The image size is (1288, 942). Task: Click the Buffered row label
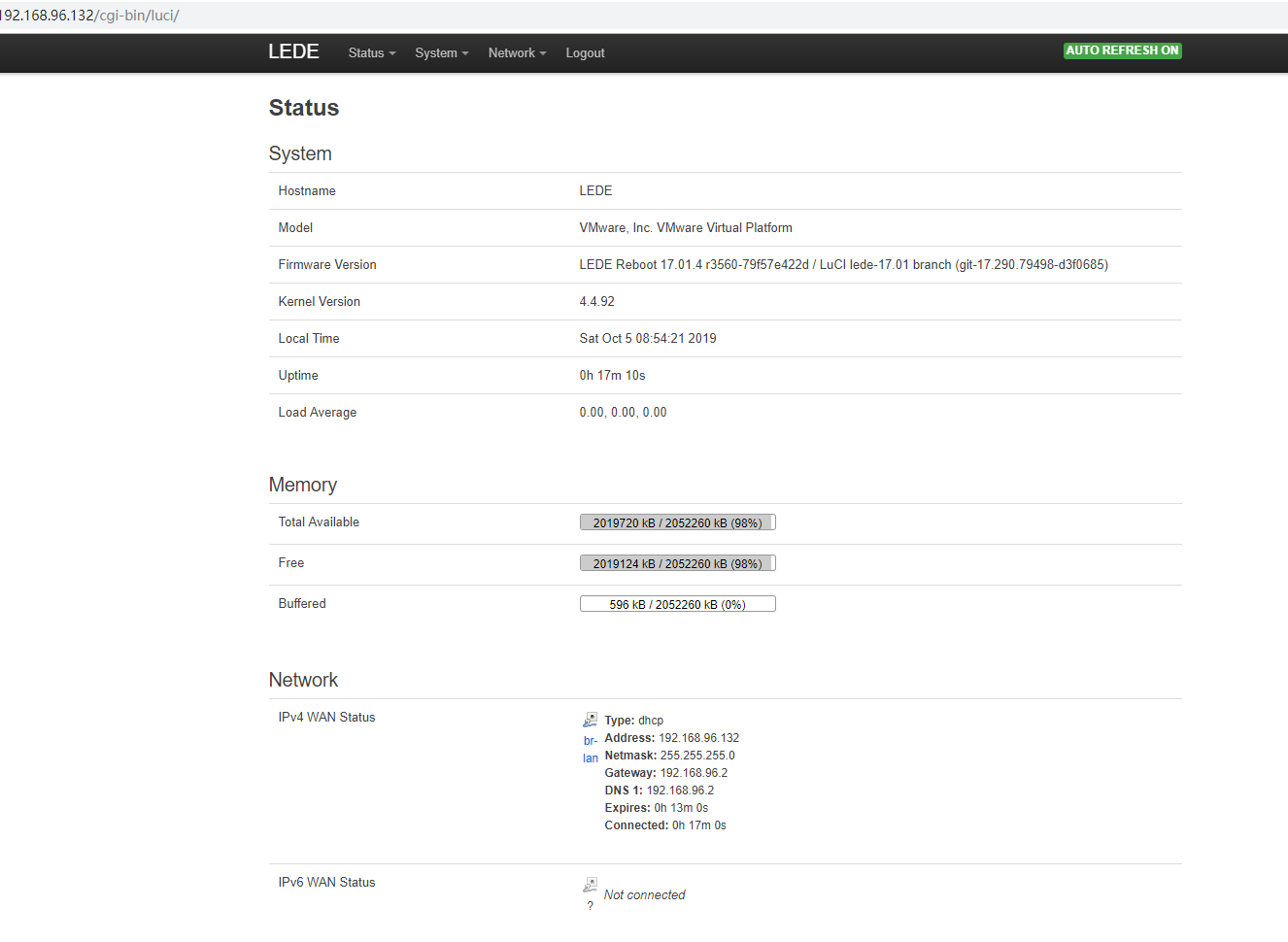pyautogui.click(x=302, y=603)
